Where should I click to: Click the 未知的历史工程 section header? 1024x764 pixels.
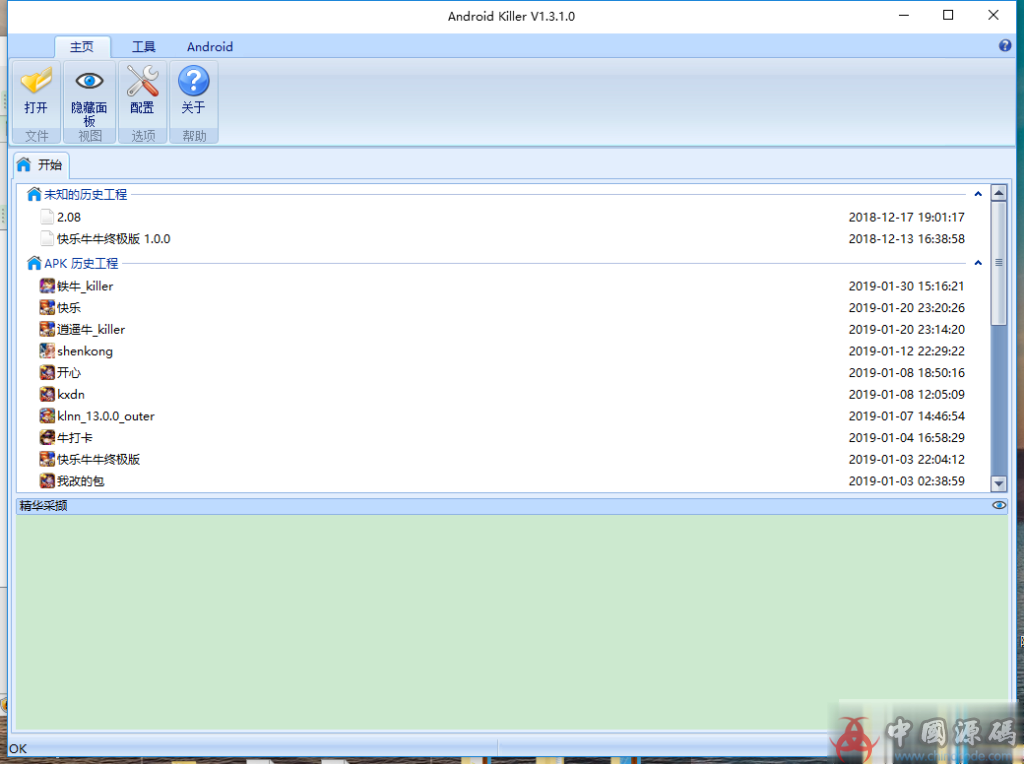tap(86, 195)
